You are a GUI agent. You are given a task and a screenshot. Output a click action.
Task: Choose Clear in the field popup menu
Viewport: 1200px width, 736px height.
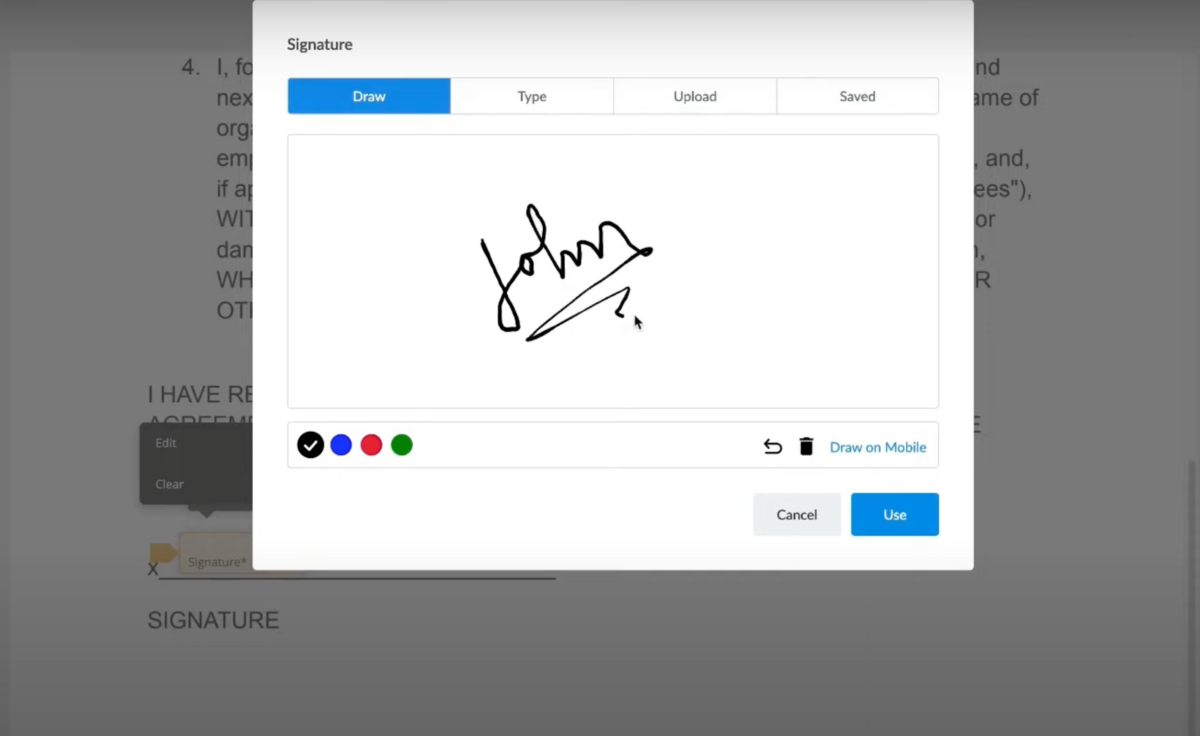point(169,484)
